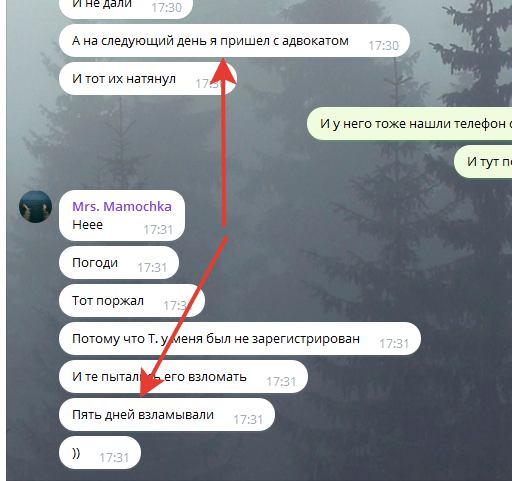
Task: Click the 17:31 timestamp on the '))' message
Action: click(114, 458)
